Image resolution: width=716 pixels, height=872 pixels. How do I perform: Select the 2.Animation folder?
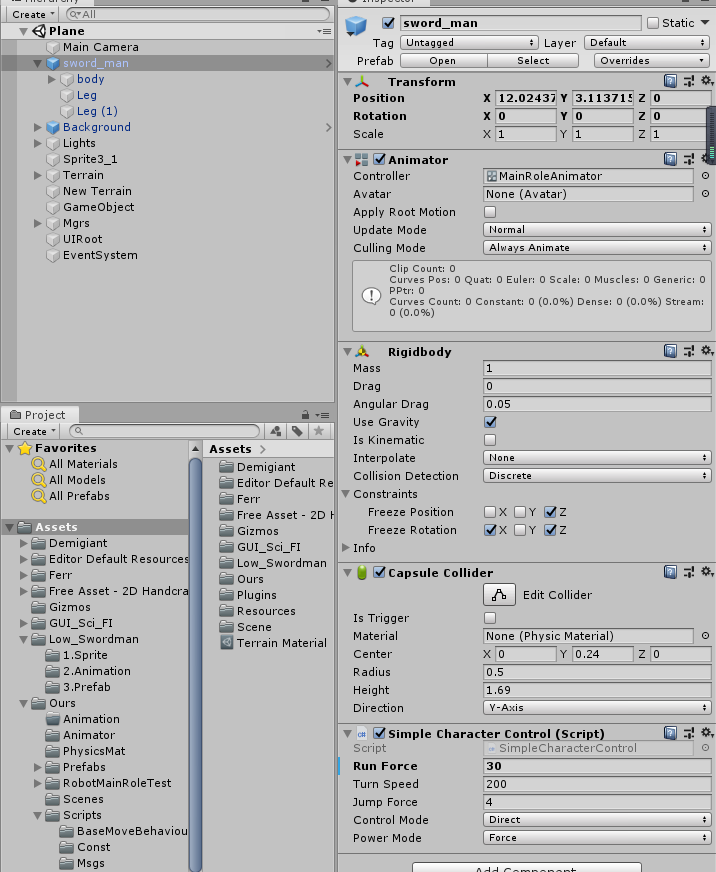click(96, 671)
